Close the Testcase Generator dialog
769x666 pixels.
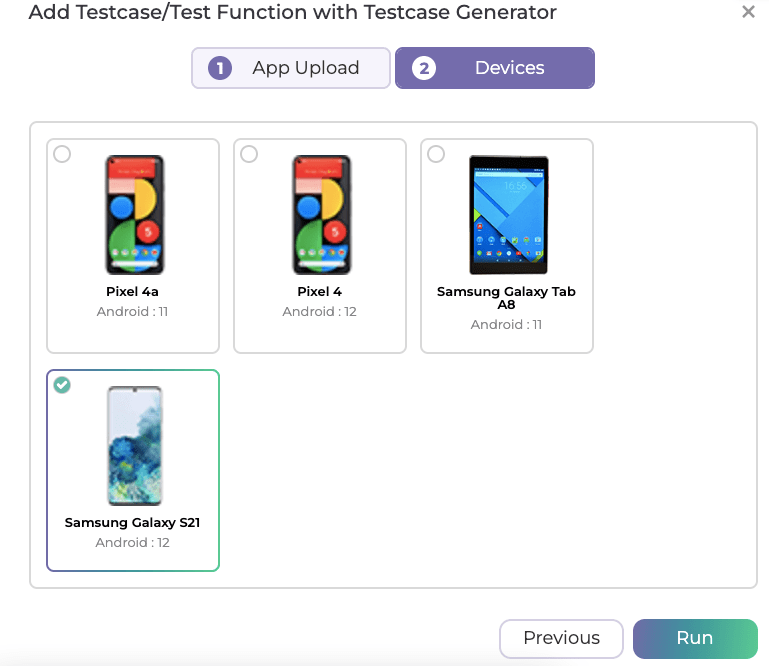tap(748, 13)
